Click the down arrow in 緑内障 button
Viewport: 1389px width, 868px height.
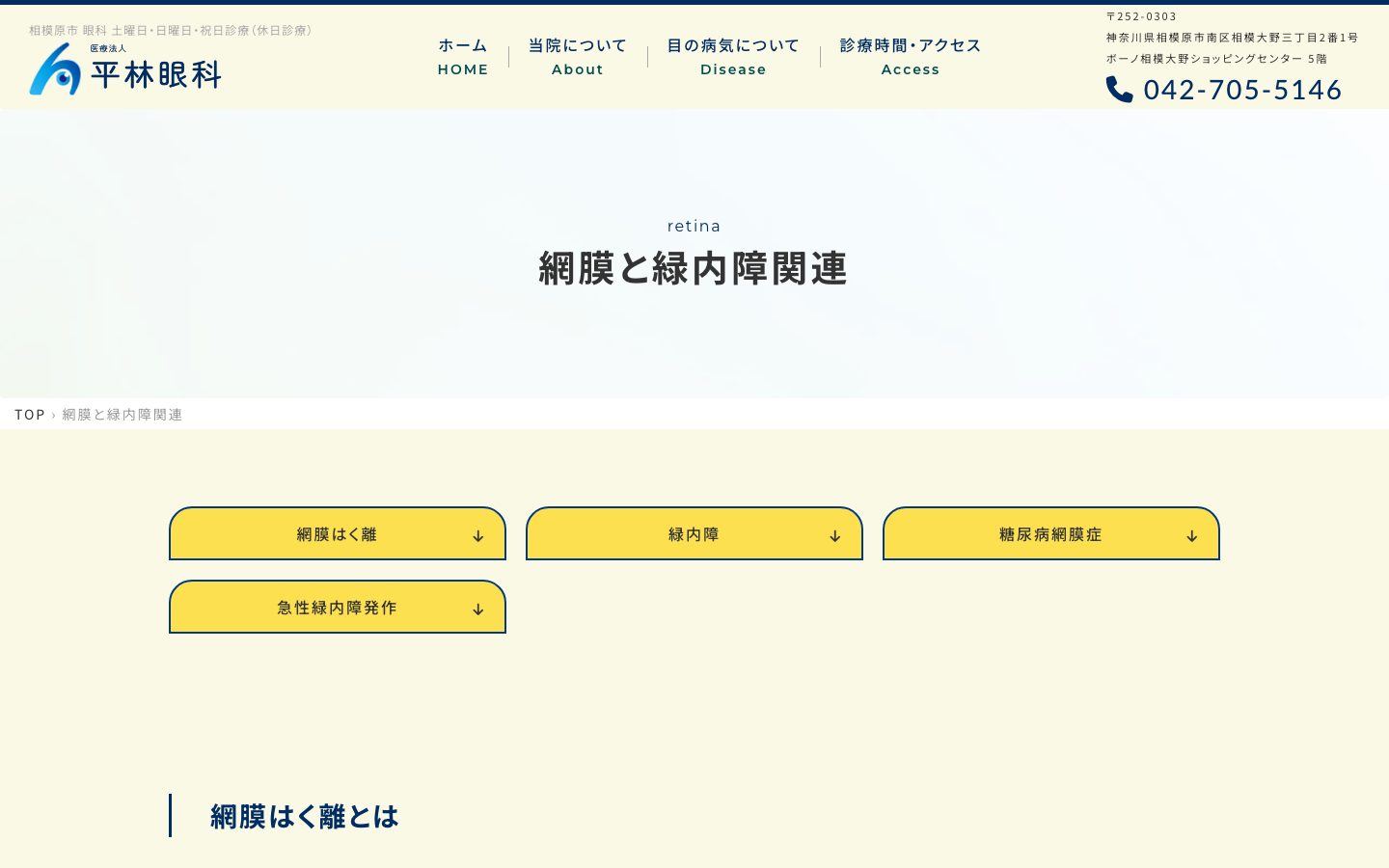coord(835,536)
